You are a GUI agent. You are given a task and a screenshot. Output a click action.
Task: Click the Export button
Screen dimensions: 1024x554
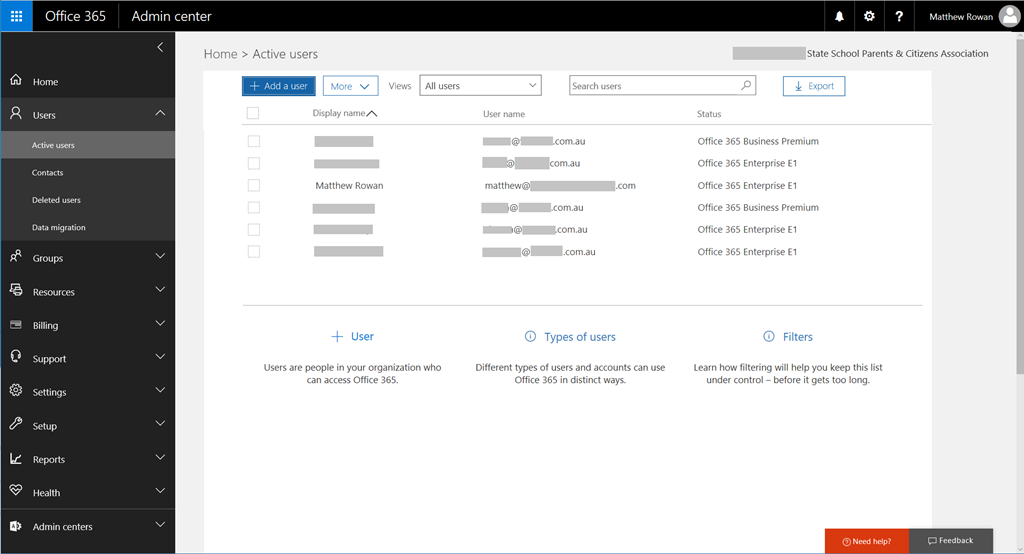coord(813,86)
